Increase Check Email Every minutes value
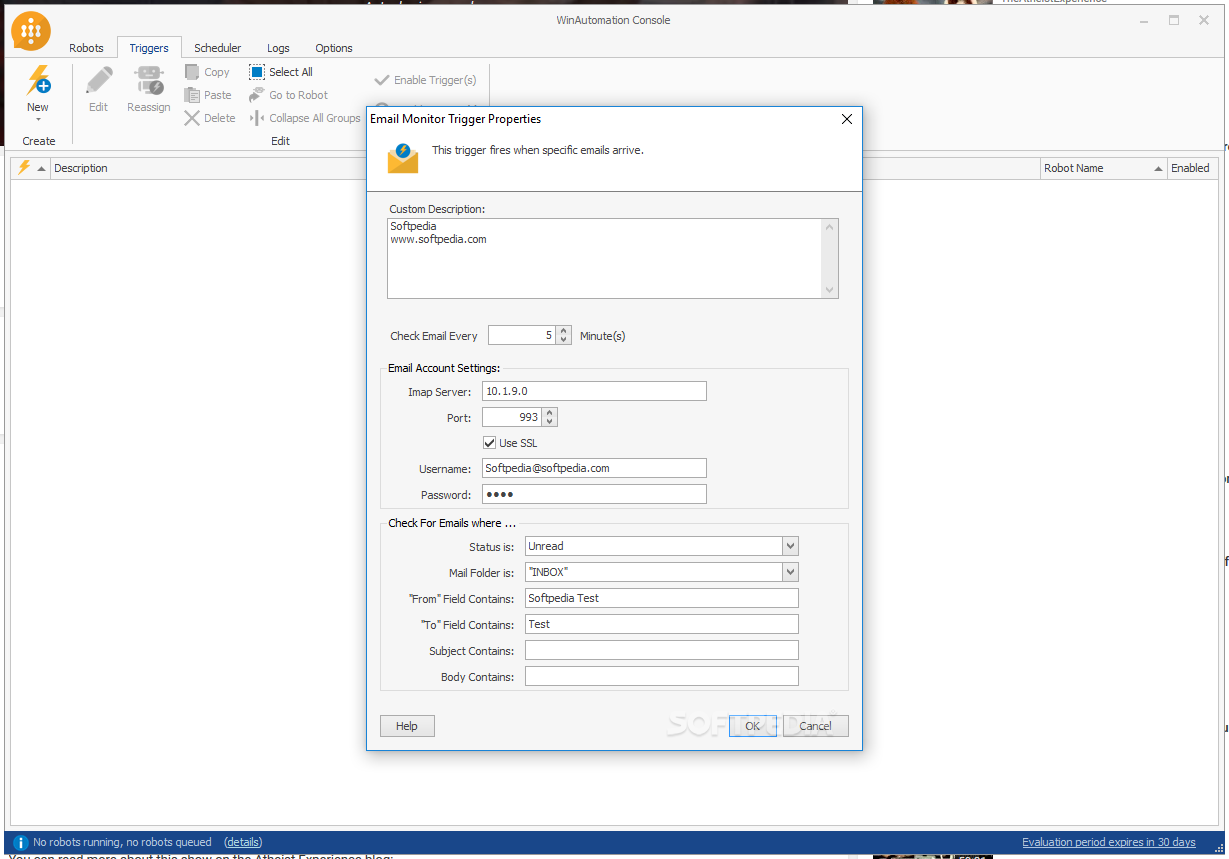 coord(564,331)
